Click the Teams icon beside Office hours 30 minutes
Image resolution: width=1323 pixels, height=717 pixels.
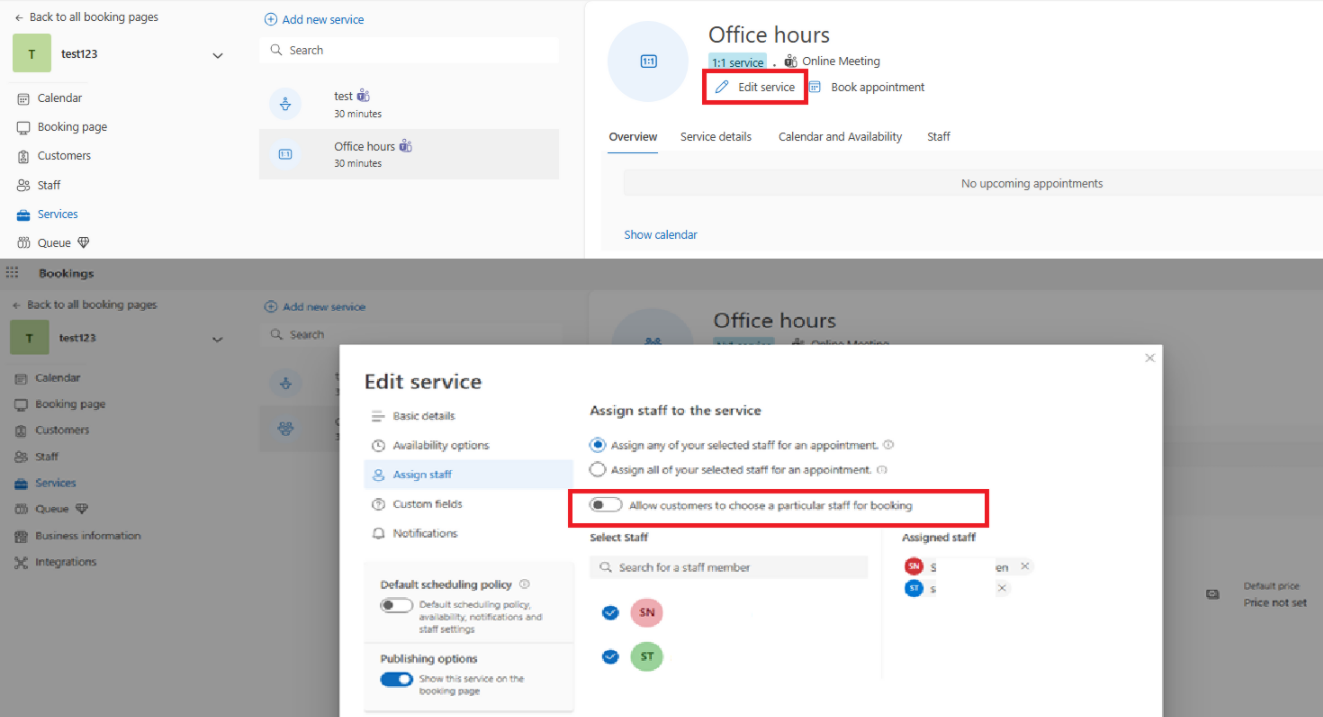pyautogui.click(x=405, y=146)
